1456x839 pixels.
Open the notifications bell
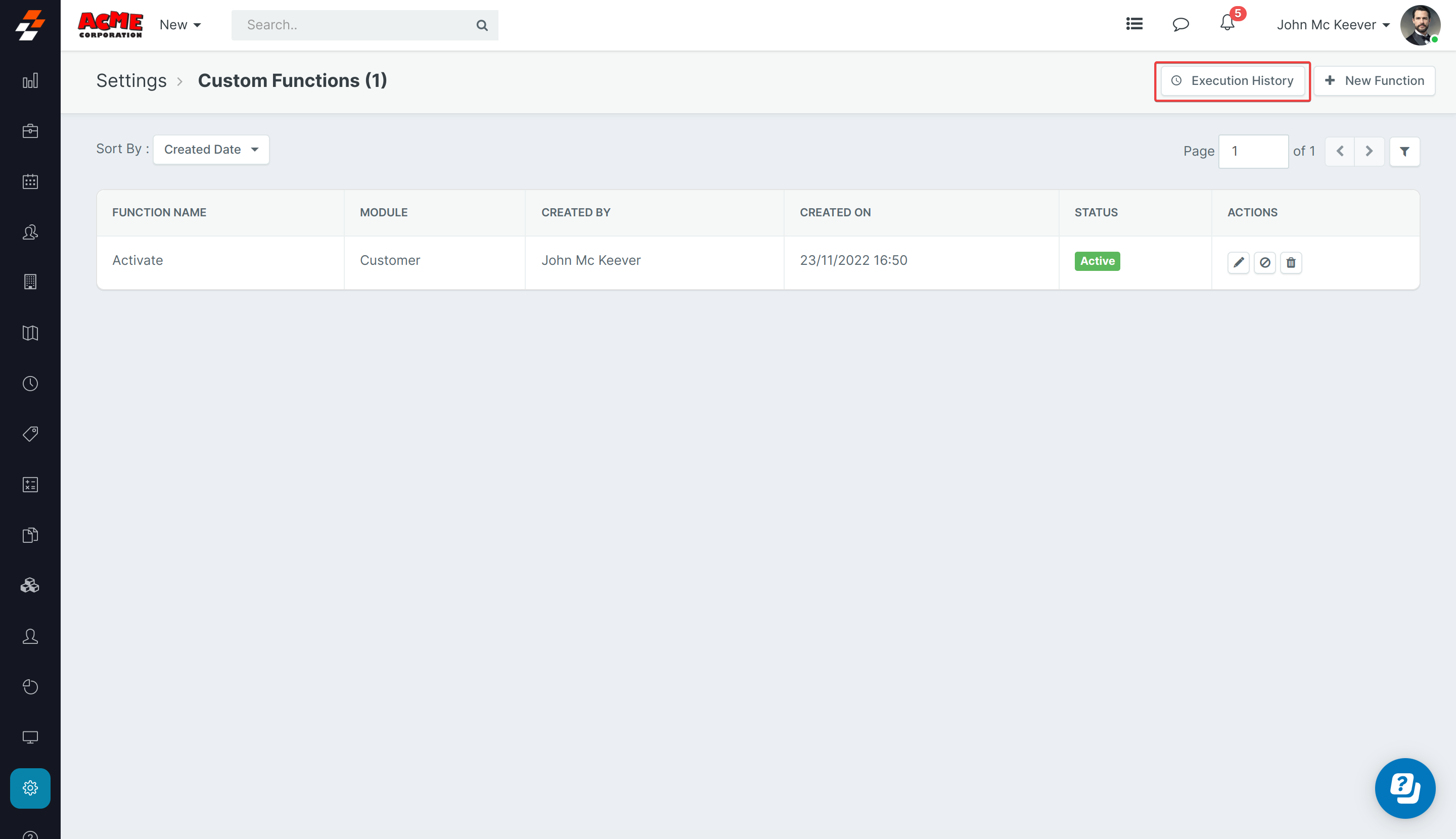tap(1227, 24)
